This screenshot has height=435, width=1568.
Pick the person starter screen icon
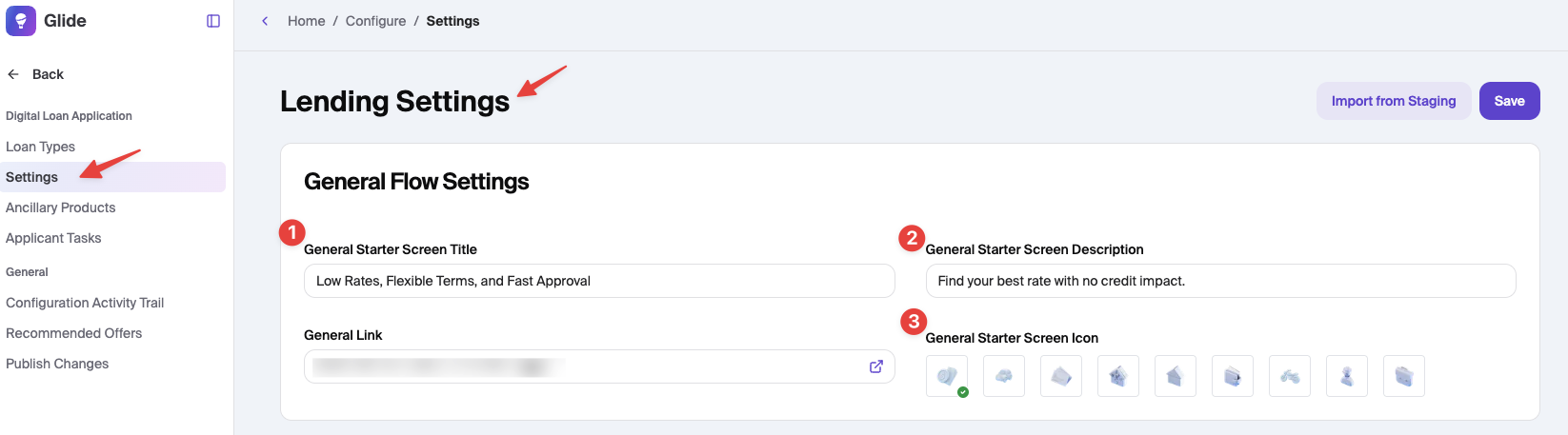tap(1347, 376)
